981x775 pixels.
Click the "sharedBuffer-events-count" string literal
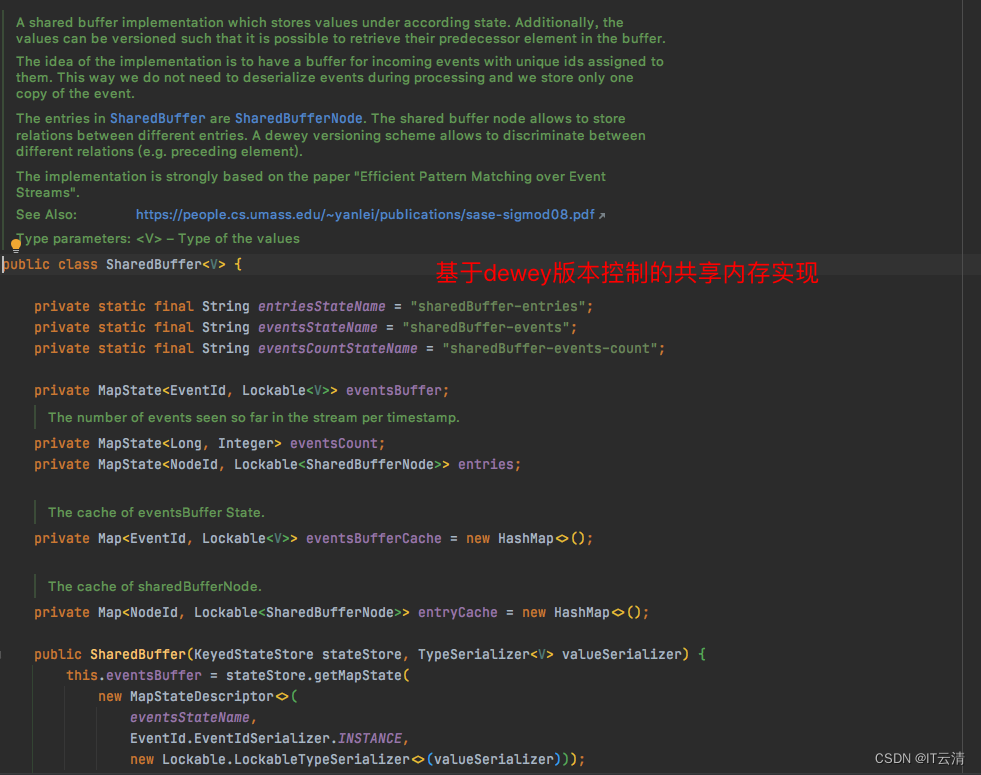(x=550, y=348)
